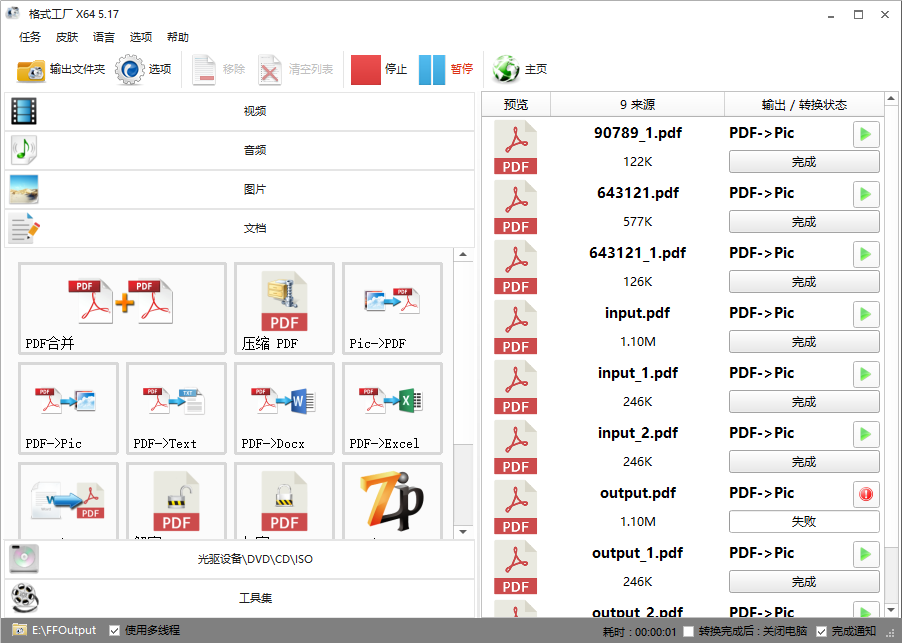This screenshot has width=902, height=643.
Task: Click the red error icon for output.pdf
Action: point(866,494)
